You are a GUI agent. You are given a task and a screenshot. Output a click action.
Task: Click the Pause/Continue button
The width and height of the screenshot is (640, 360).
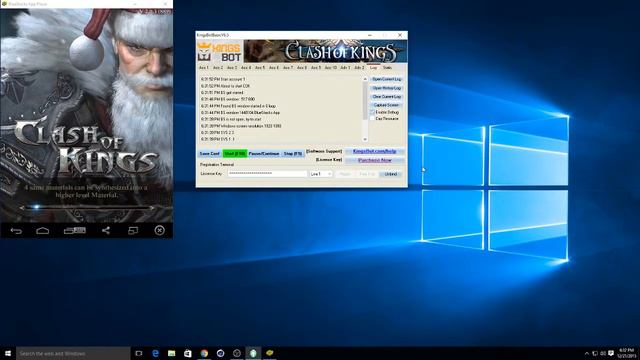click(x=264, y=153)
